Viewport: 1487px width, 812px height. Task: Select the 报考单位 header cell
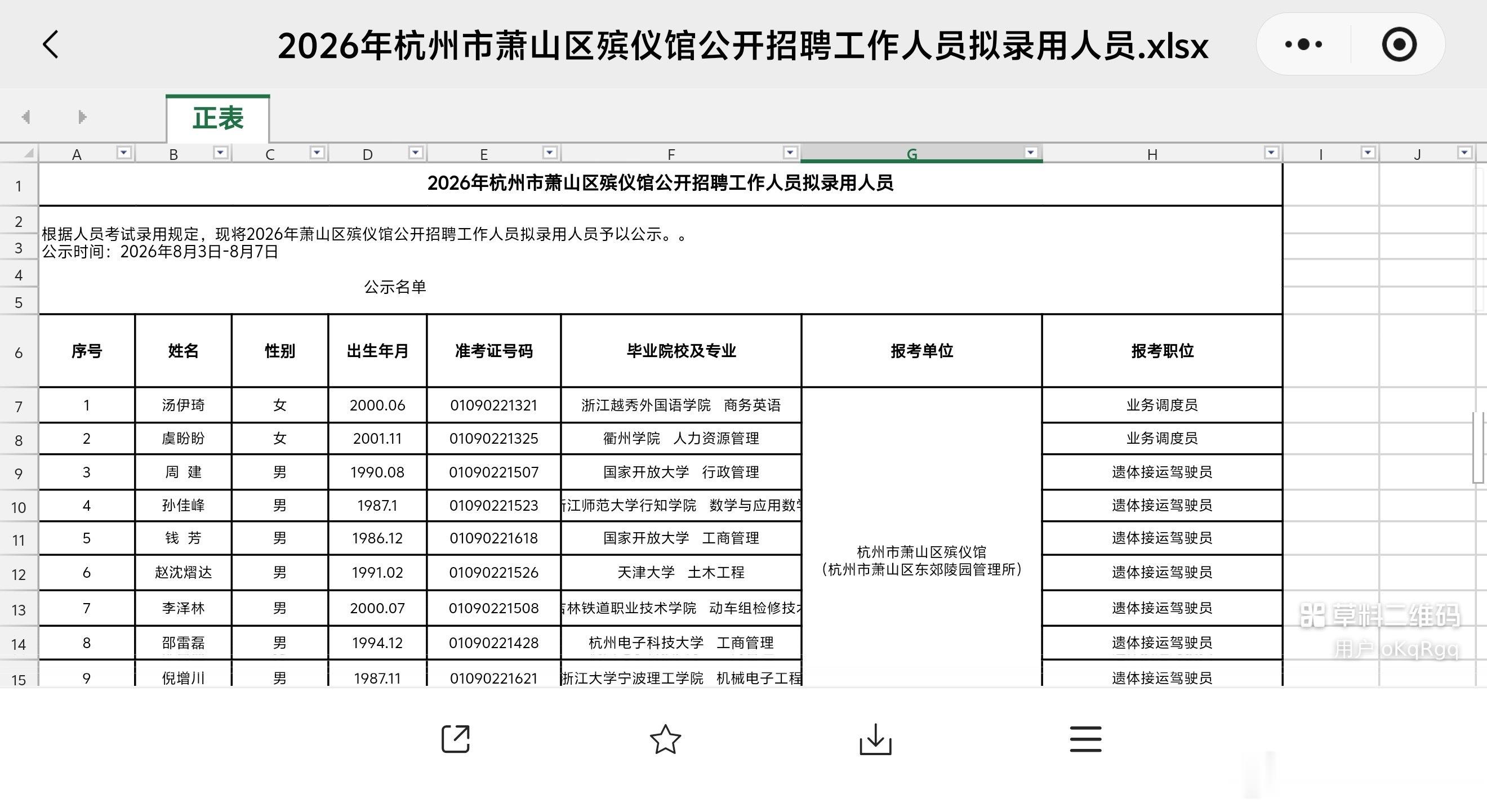point(922,351)
